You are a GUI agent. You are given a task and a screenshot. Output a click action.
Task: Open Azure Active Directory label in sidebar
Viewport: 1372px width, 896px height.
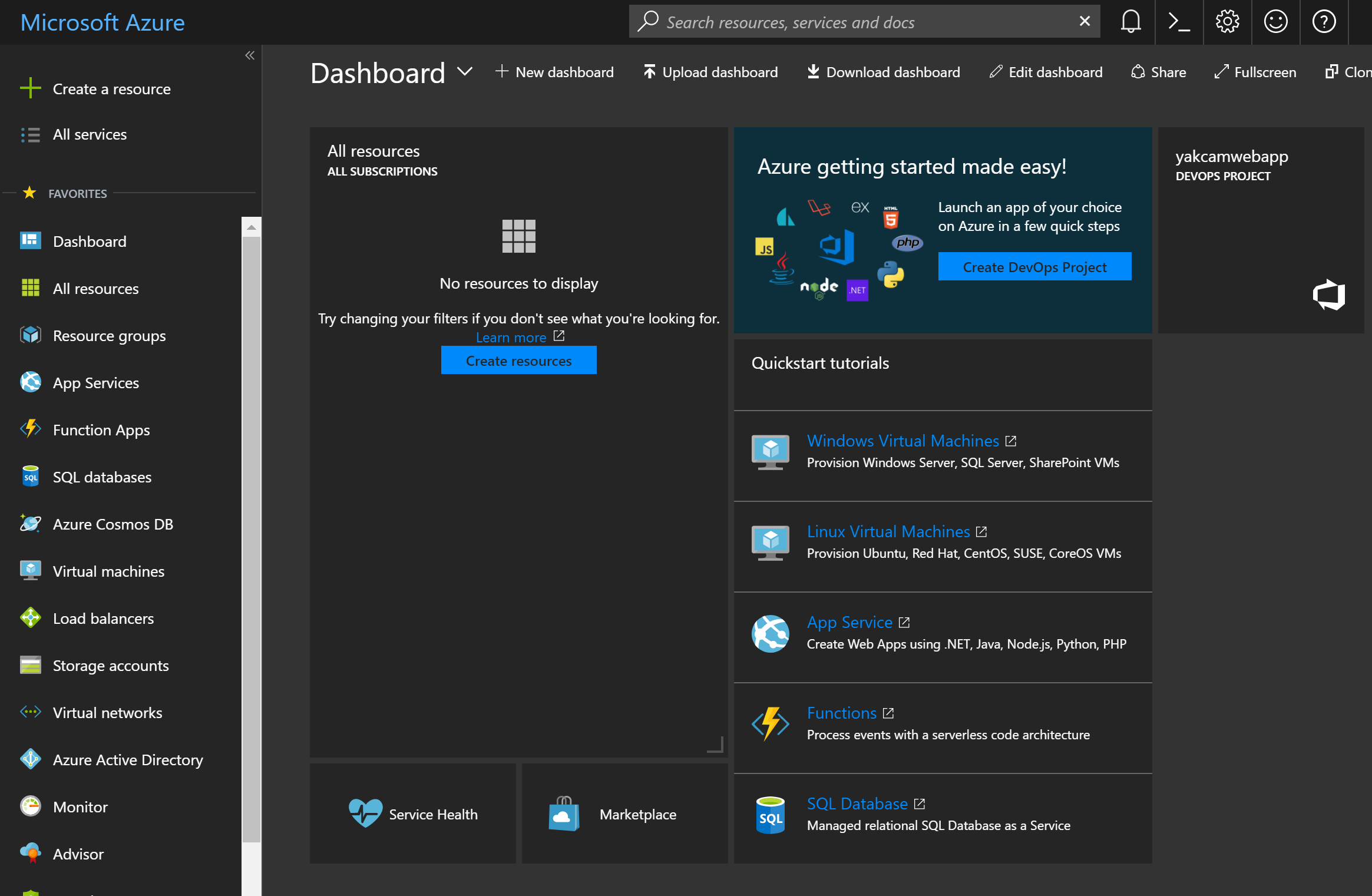(128, 760)
